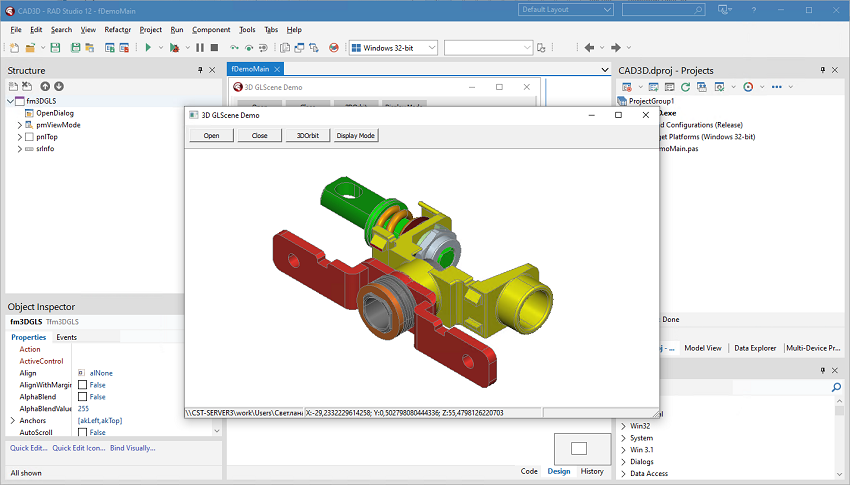Enable the AutoScroll property checkbox
The height and width of the screenshot is (485, 850).
(82, 433)
